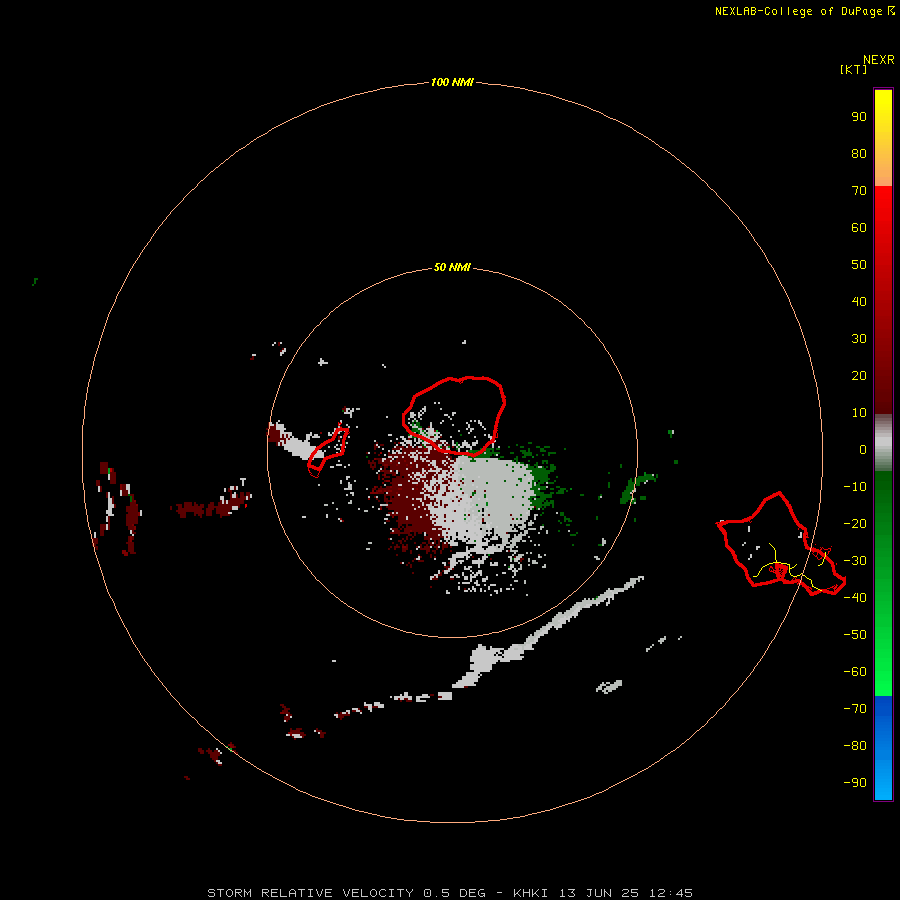Click the -40 value on the velocity scale
This screenshot has width=900, height=900.
(855, 598)
